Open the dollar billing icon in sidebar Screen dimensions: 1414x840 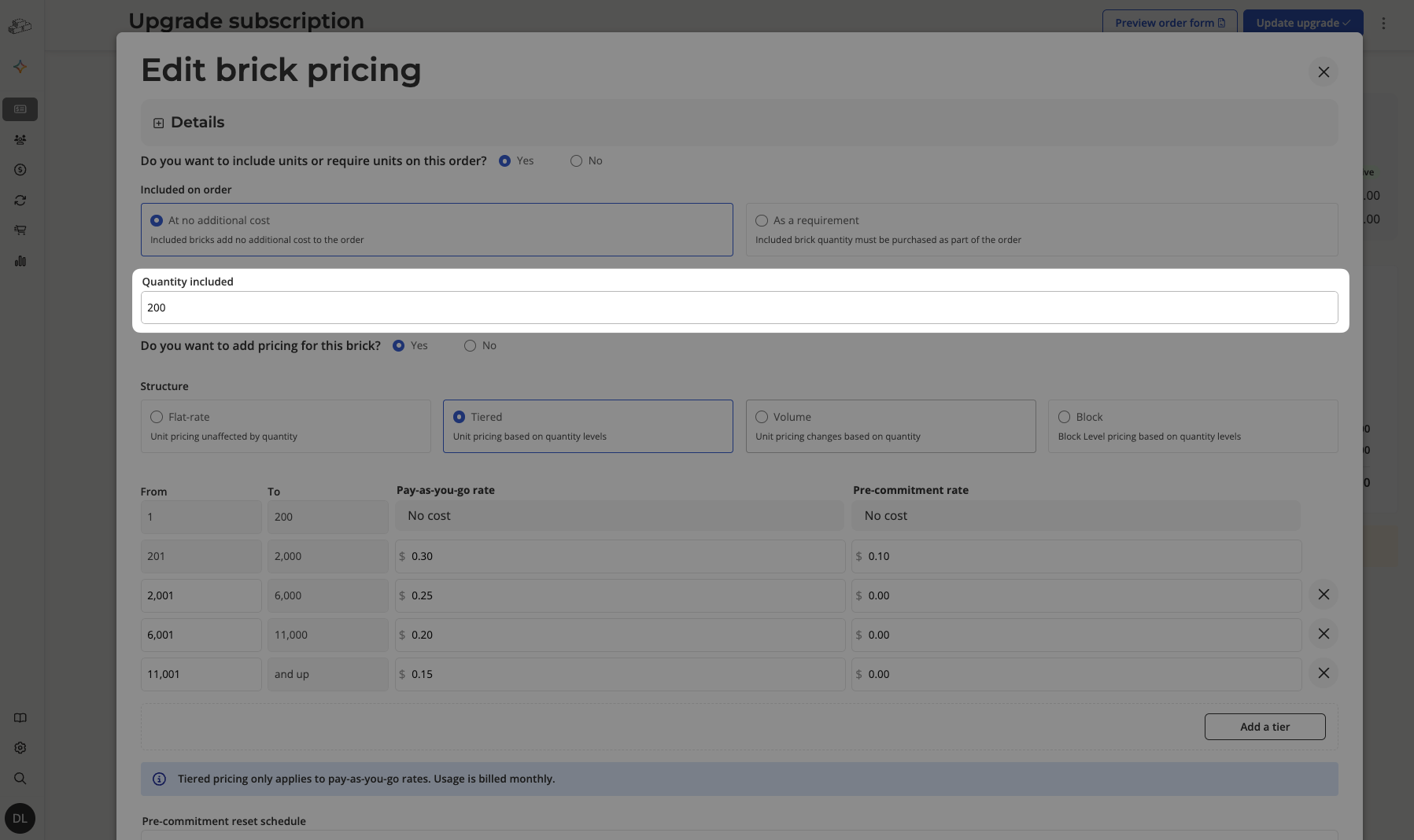point(20,170)
